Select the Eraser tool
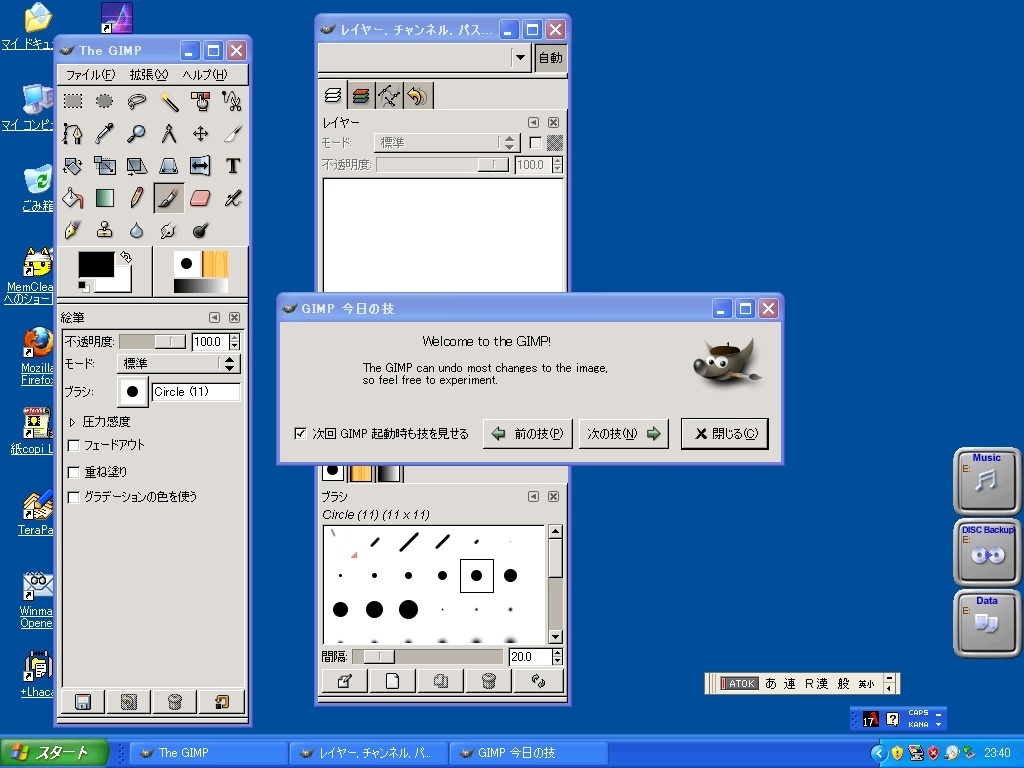1024x768 pixels. tap(200, 198)
